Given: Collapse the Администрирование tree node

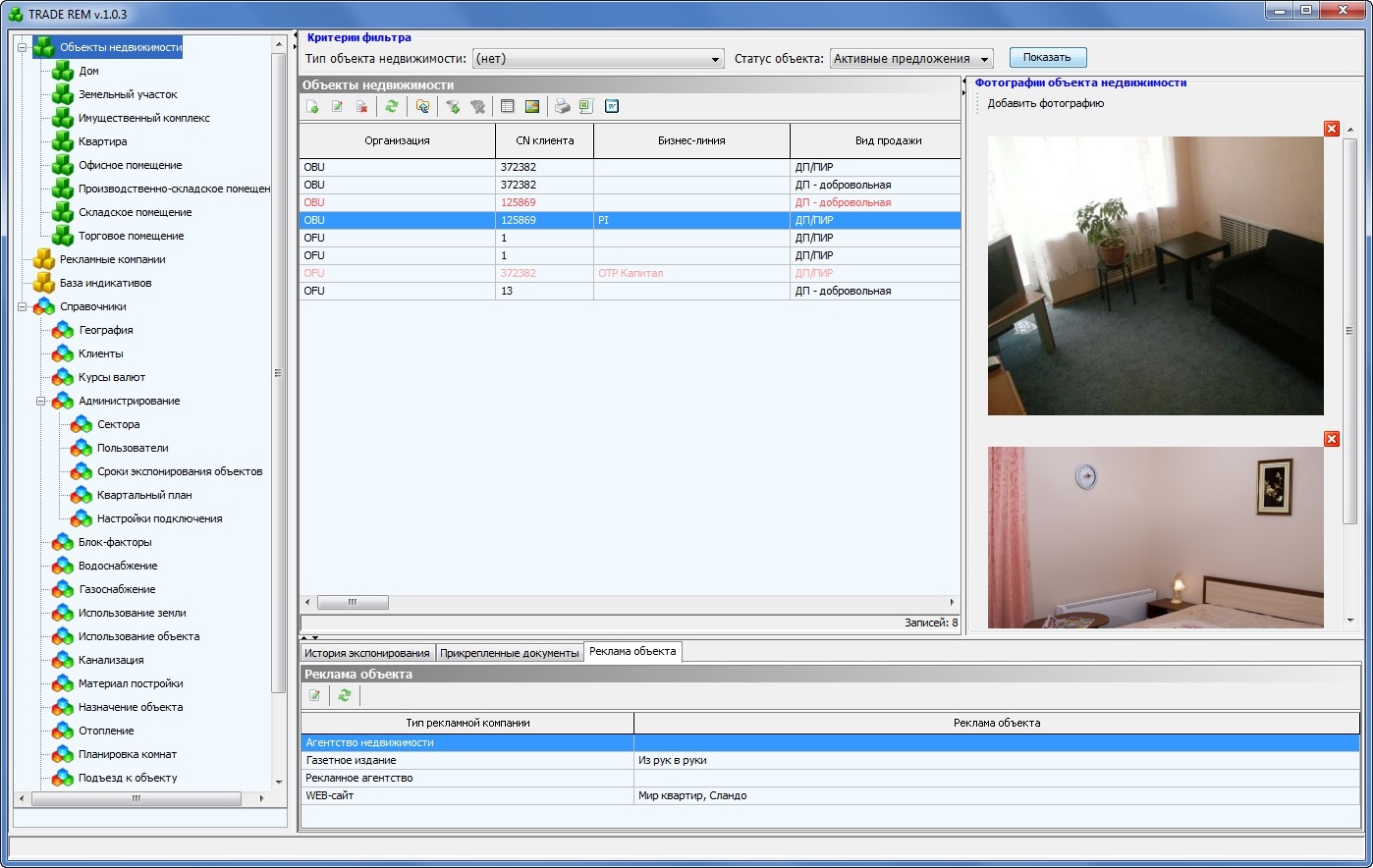Looking at the screenshot, I should point(41,401).
